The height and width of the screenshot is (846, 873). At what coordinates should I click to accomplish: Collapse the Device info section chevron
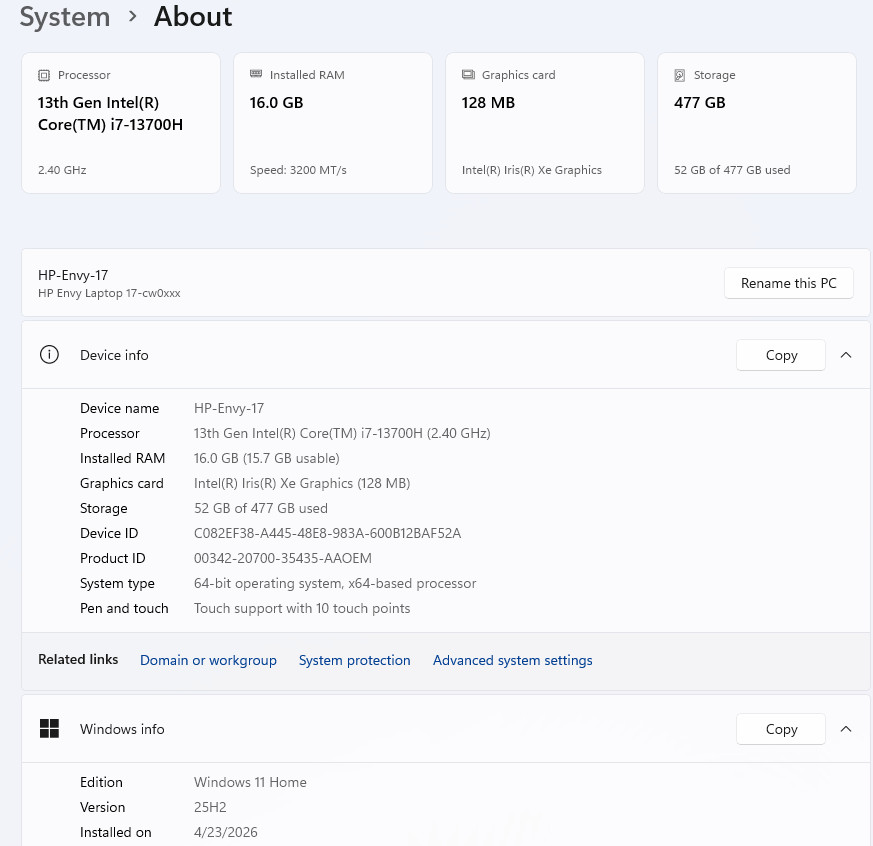846,355
